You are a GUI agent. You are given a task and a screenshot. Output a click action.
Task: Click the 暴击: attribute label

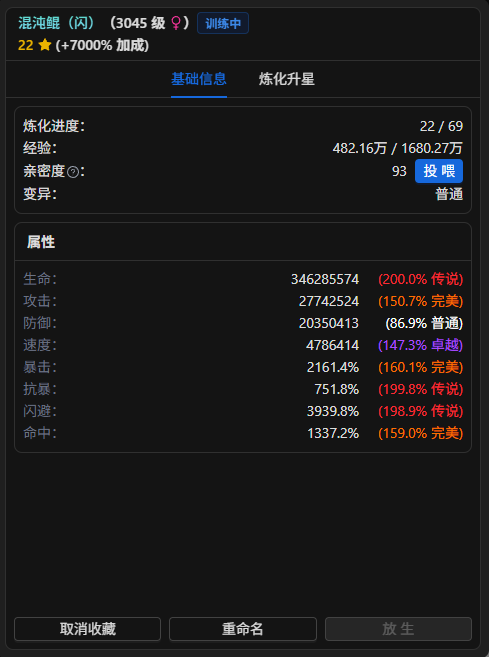pyautogui.click(x=40, y=367)
